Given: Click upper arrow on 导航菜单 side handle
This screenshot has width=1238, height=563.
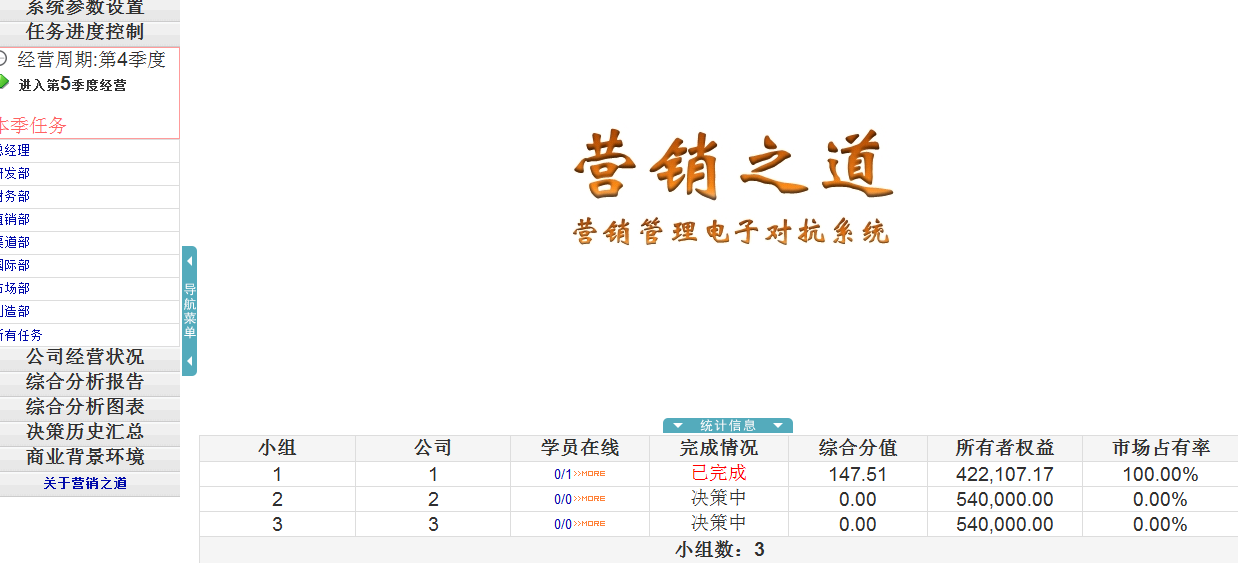Looking at the screenshot, I should tap(189, 261).
